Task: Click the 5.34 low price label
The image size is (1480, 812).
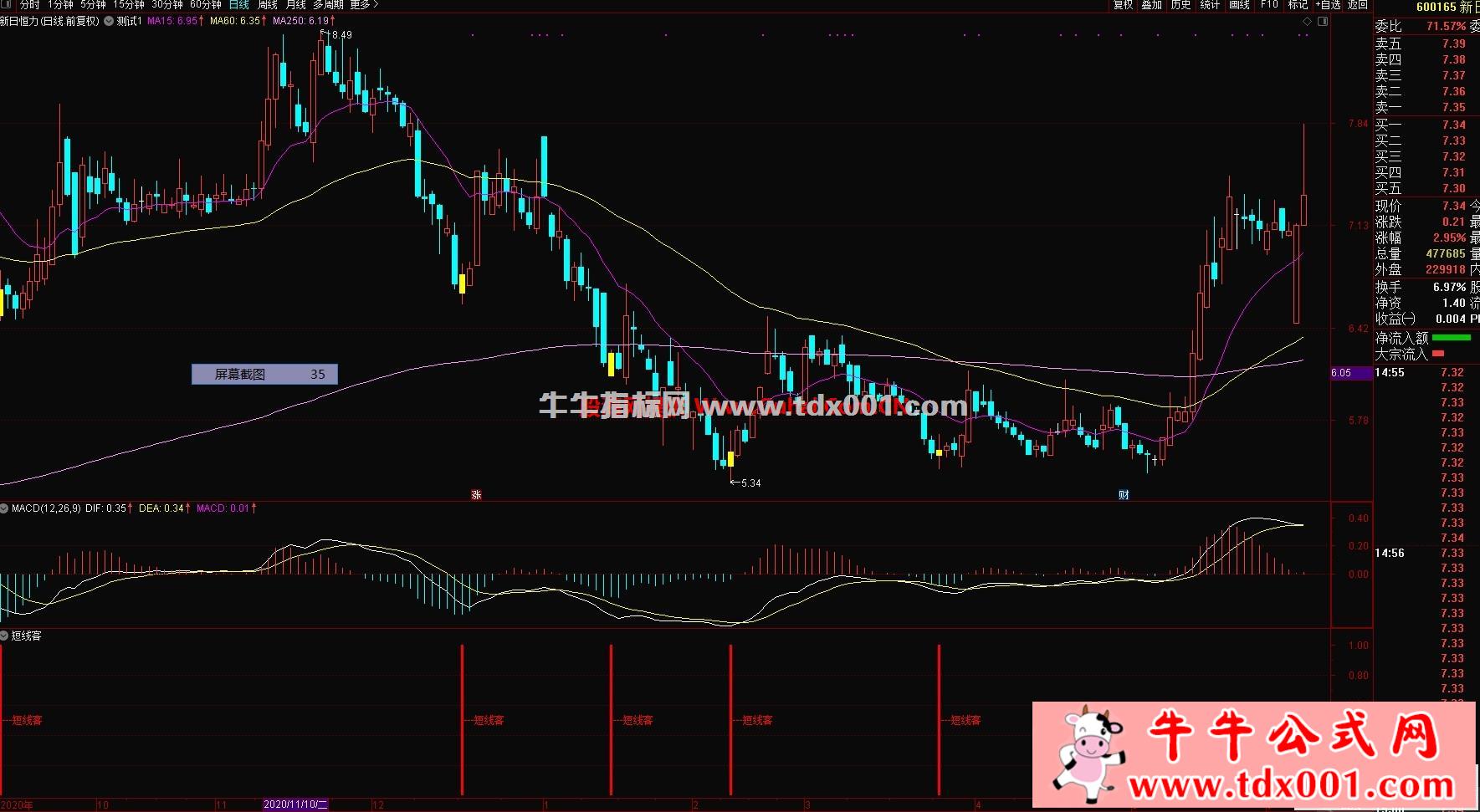Action: 750,483
